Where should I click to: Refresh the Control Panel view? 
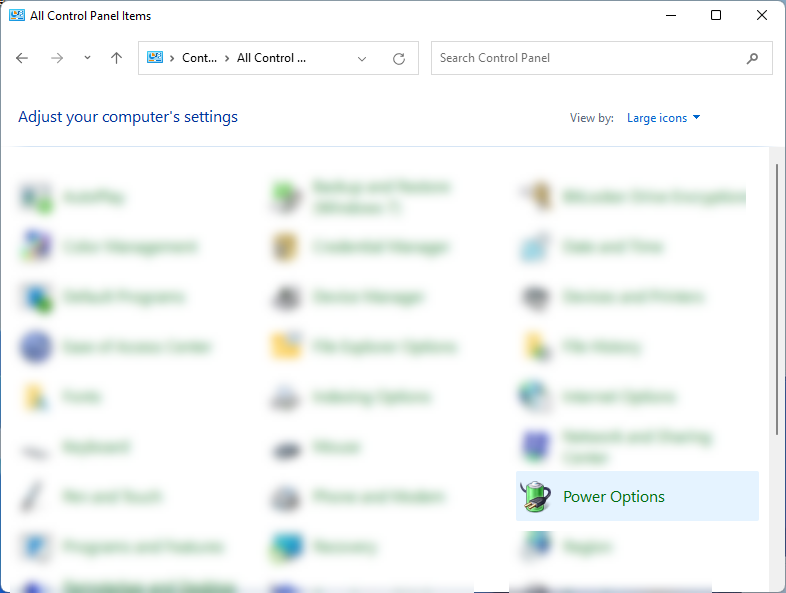[x=399, y=59]
